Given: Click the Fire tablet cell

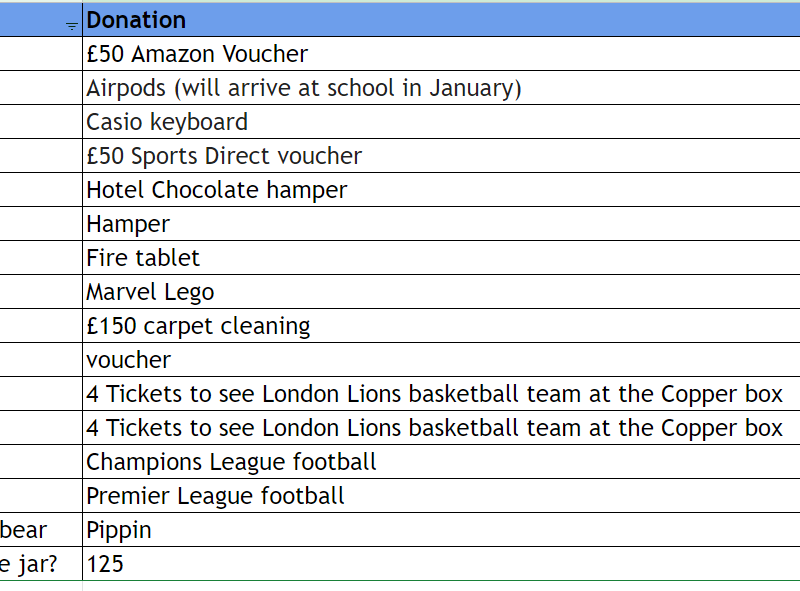Looking at the screenshot, I should click(440, 258).
